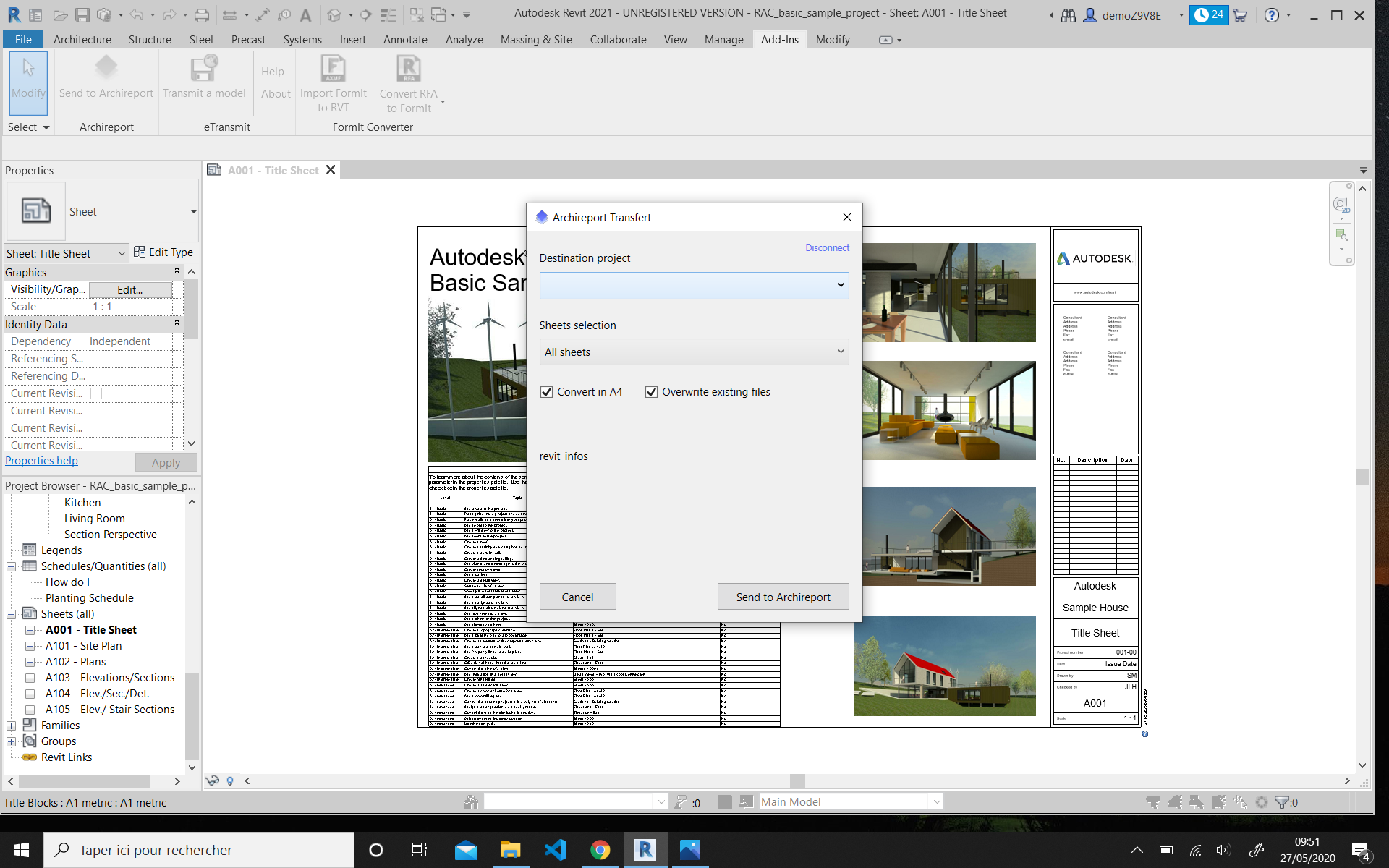This screenshot has width=1389, height=868.
Task: Click the Transmit a model icon
Action: click(204, 69)
